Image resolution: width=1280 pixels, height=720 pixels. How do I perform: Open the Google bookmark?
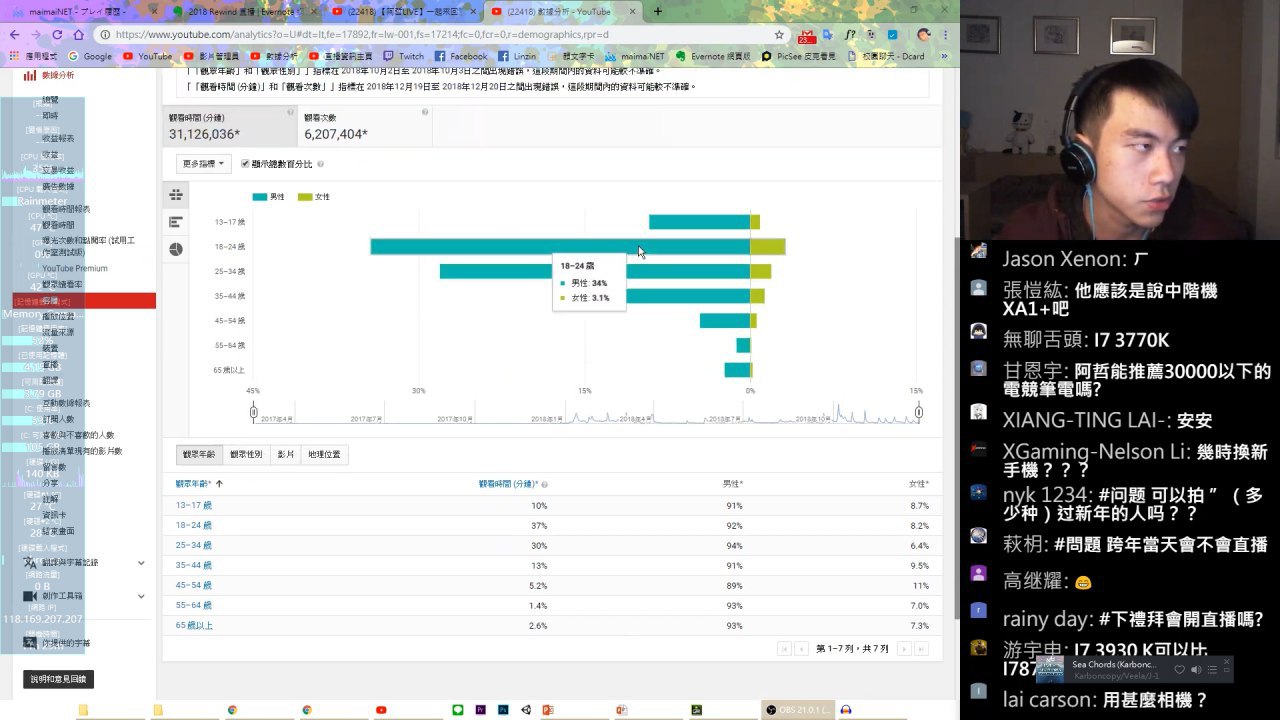click(89, 57)
